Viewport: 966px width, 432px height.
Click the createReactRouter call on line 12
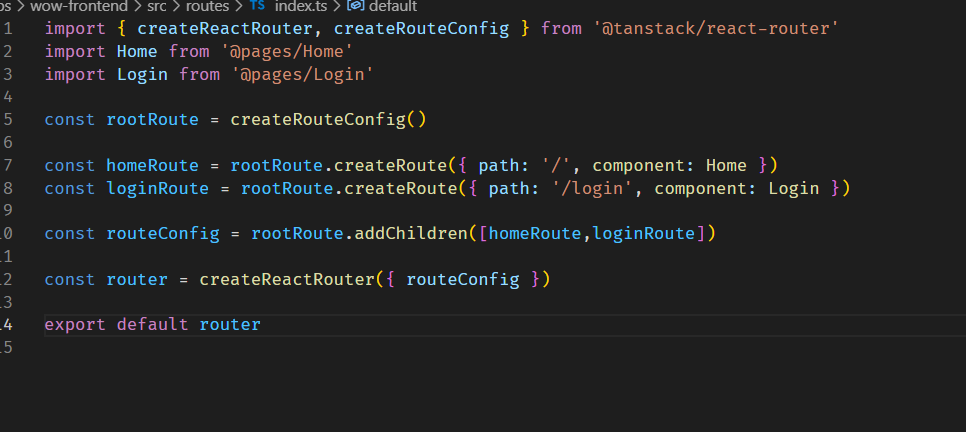[x=286, y=279]
